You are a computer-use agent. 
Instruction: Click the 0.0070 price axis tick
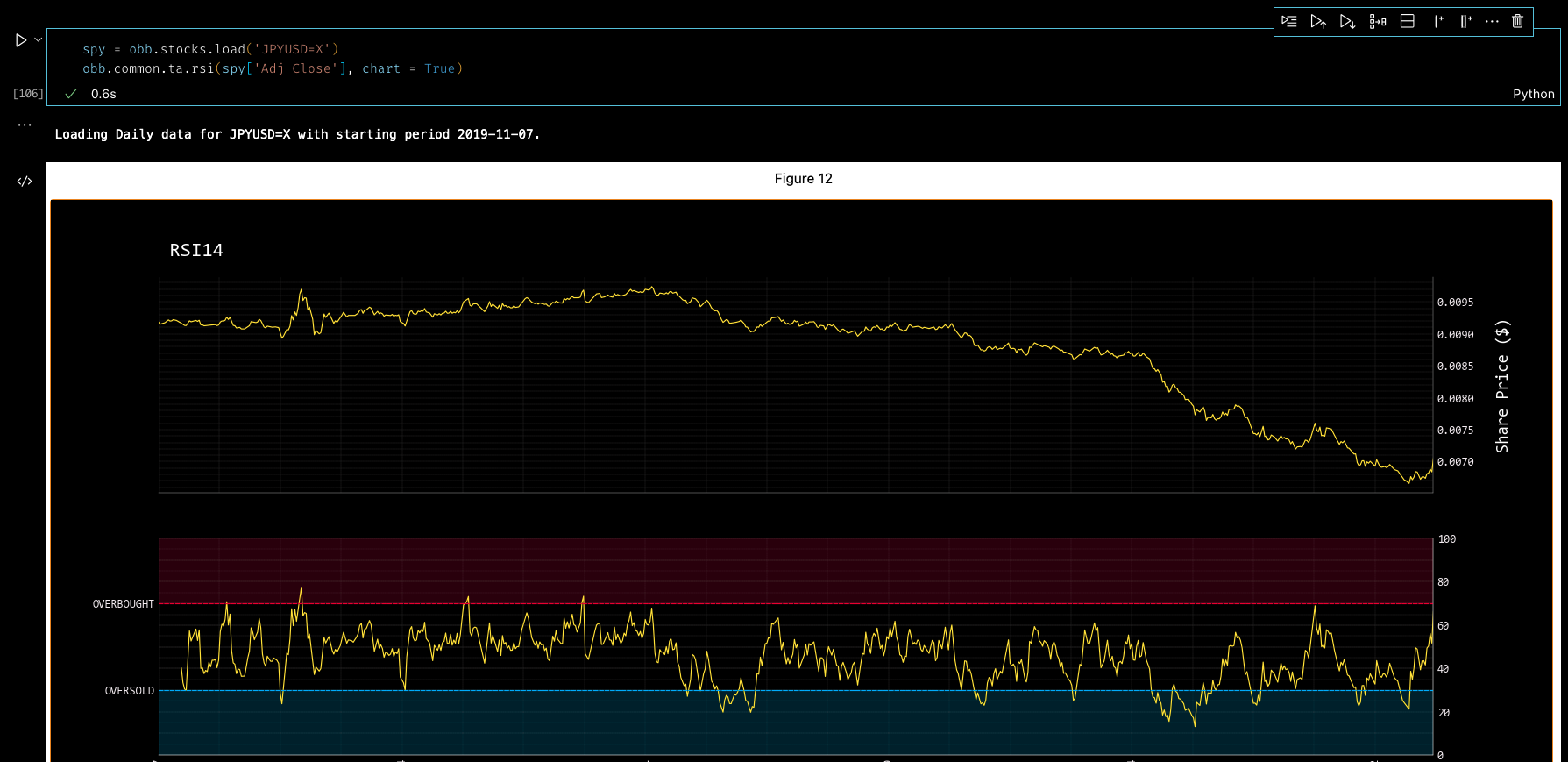pyautogui.click(x=1455, y=462)
